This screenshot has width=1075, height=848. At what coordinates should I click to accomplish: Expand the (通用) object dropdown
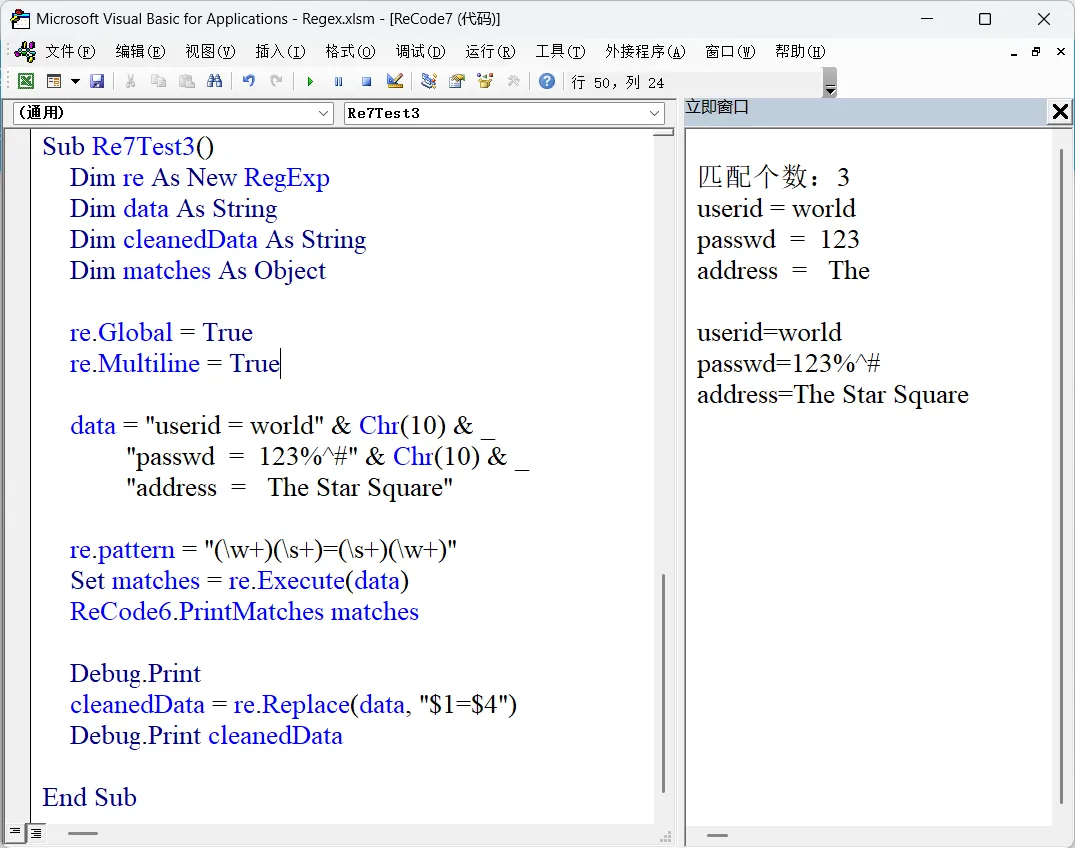324,113
